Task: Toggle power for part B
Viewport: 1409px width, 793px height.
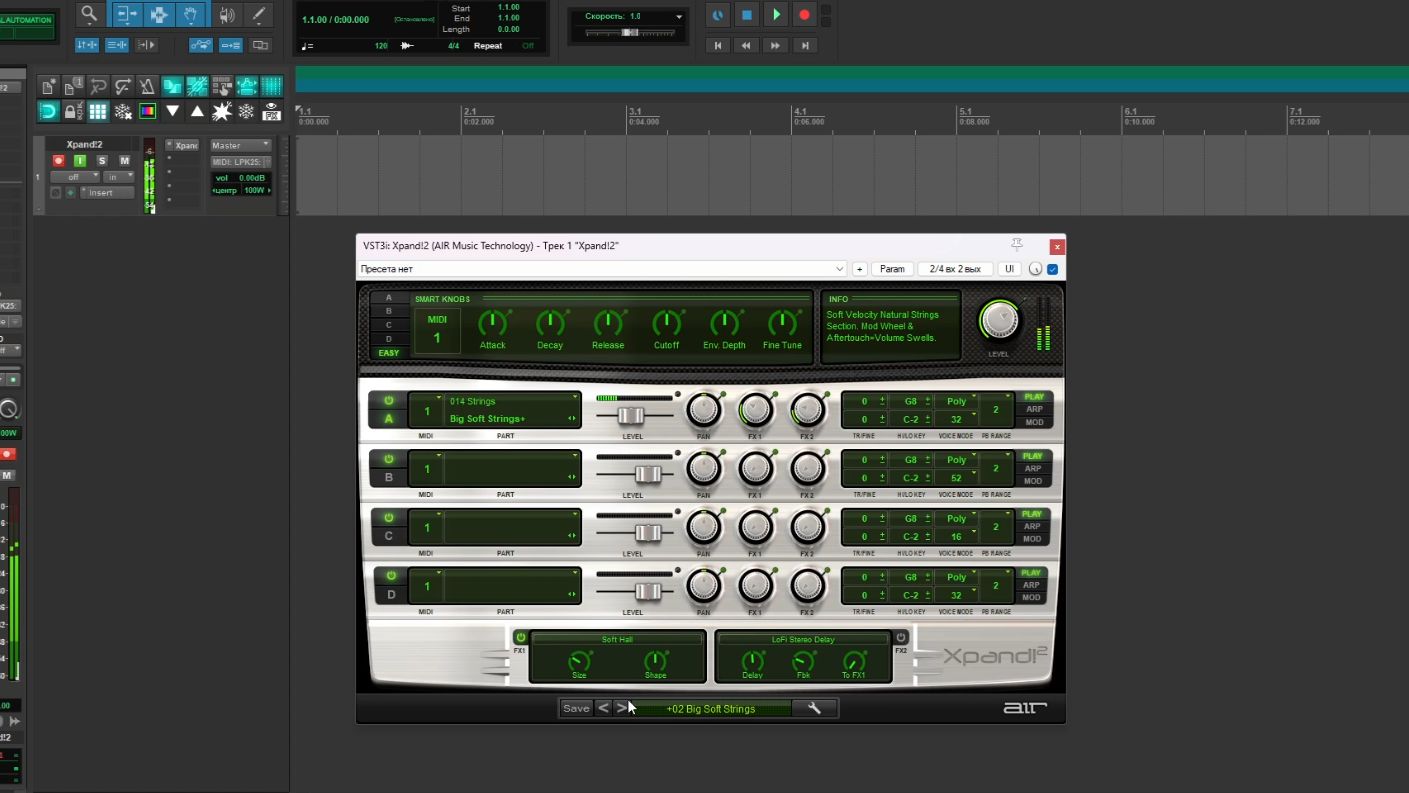Action: [x=389, y=460]
